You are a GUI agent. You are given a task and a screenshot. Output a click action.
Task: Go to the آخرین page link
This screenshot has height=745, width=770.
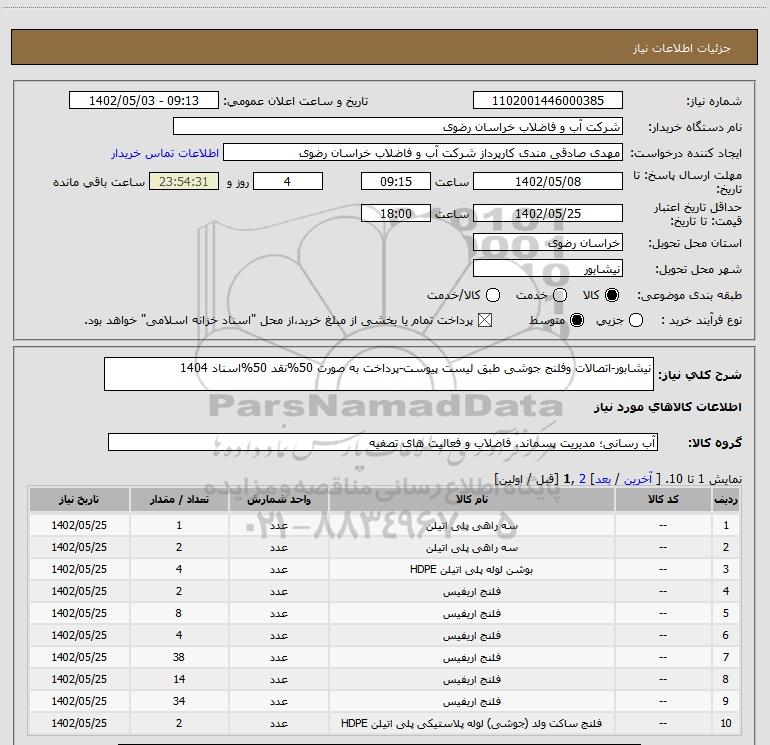coord(637,479)
